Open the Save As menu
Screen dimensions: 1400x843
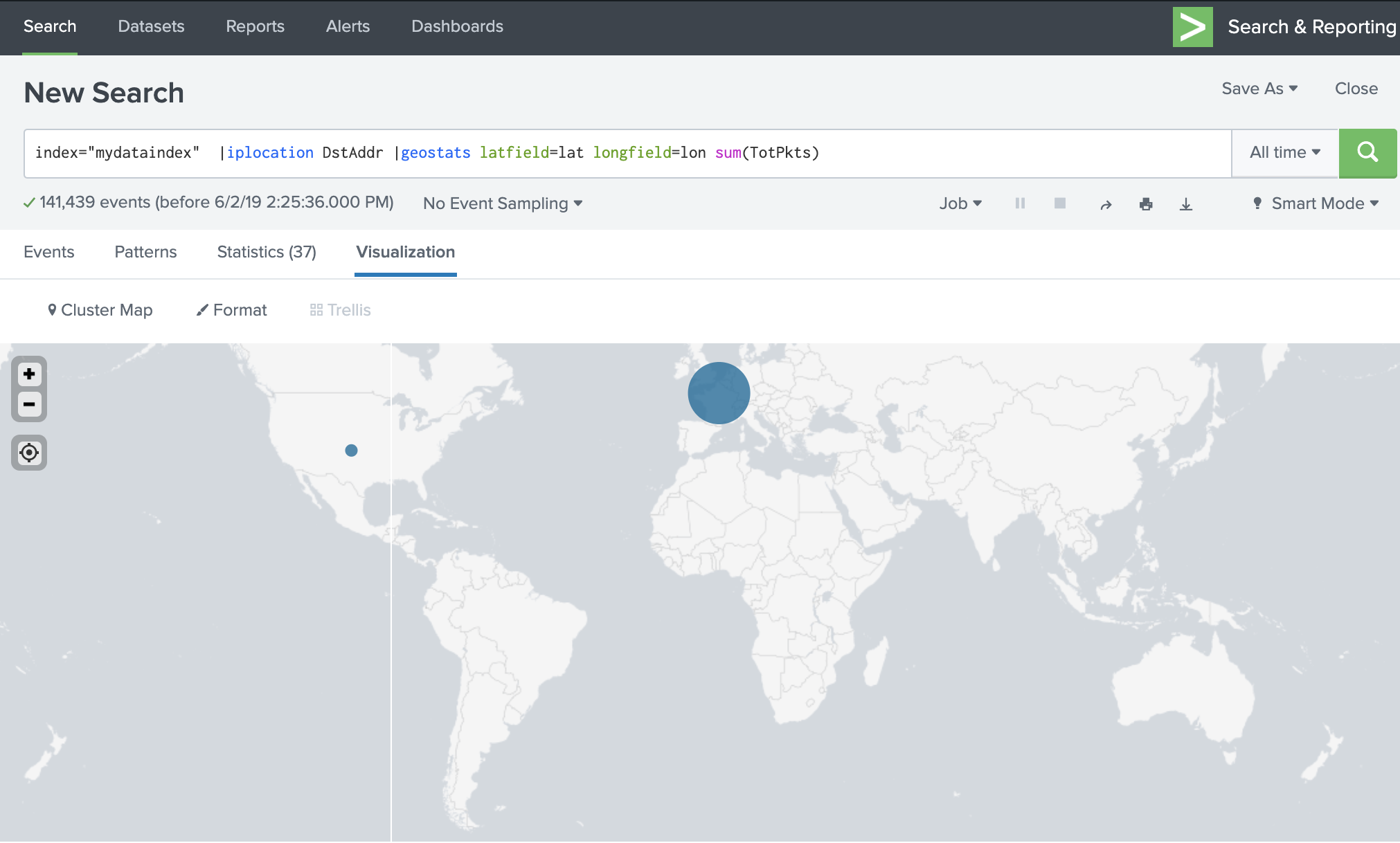1260,89
